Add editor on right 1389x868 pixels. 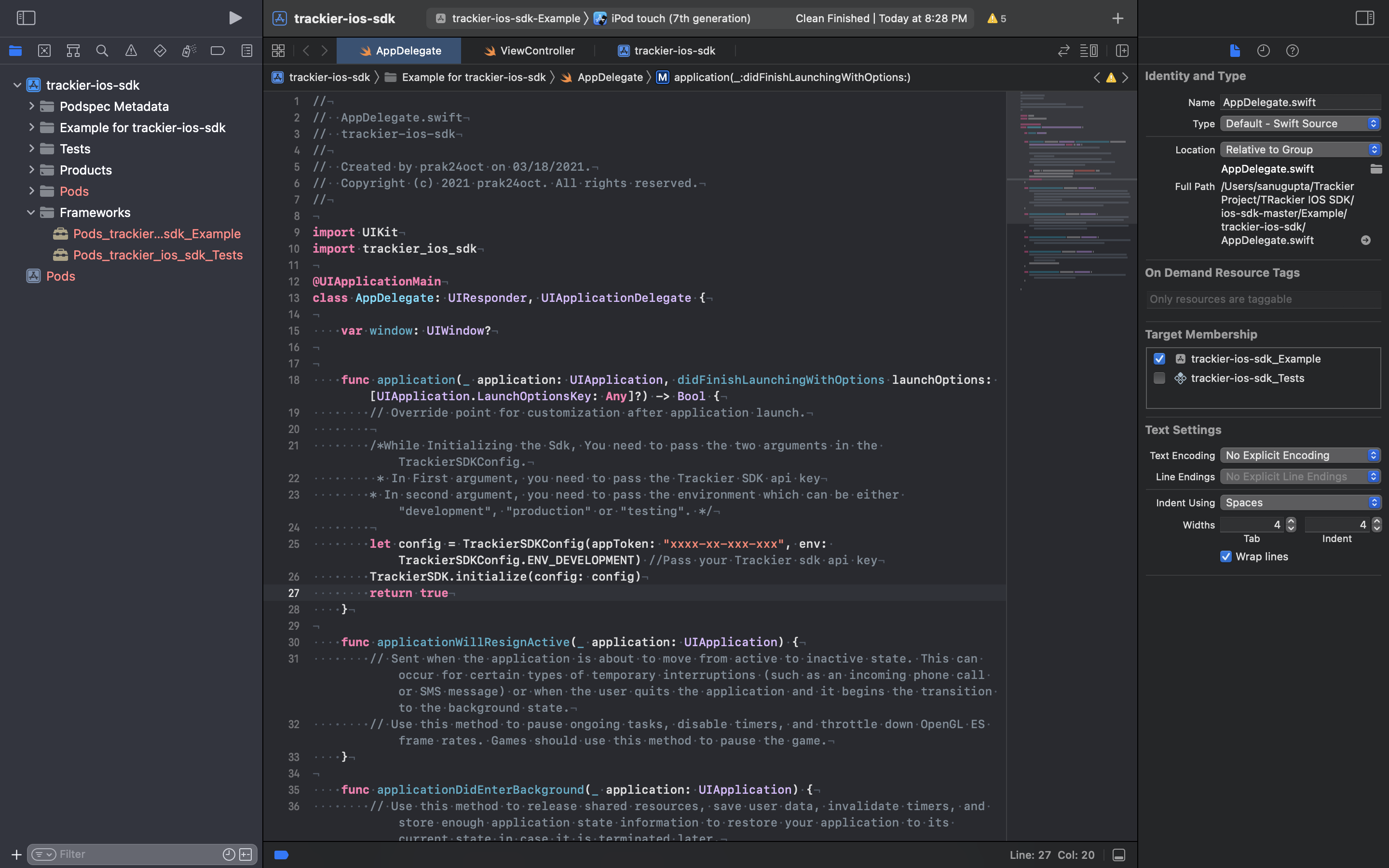tap(1122, 51)
